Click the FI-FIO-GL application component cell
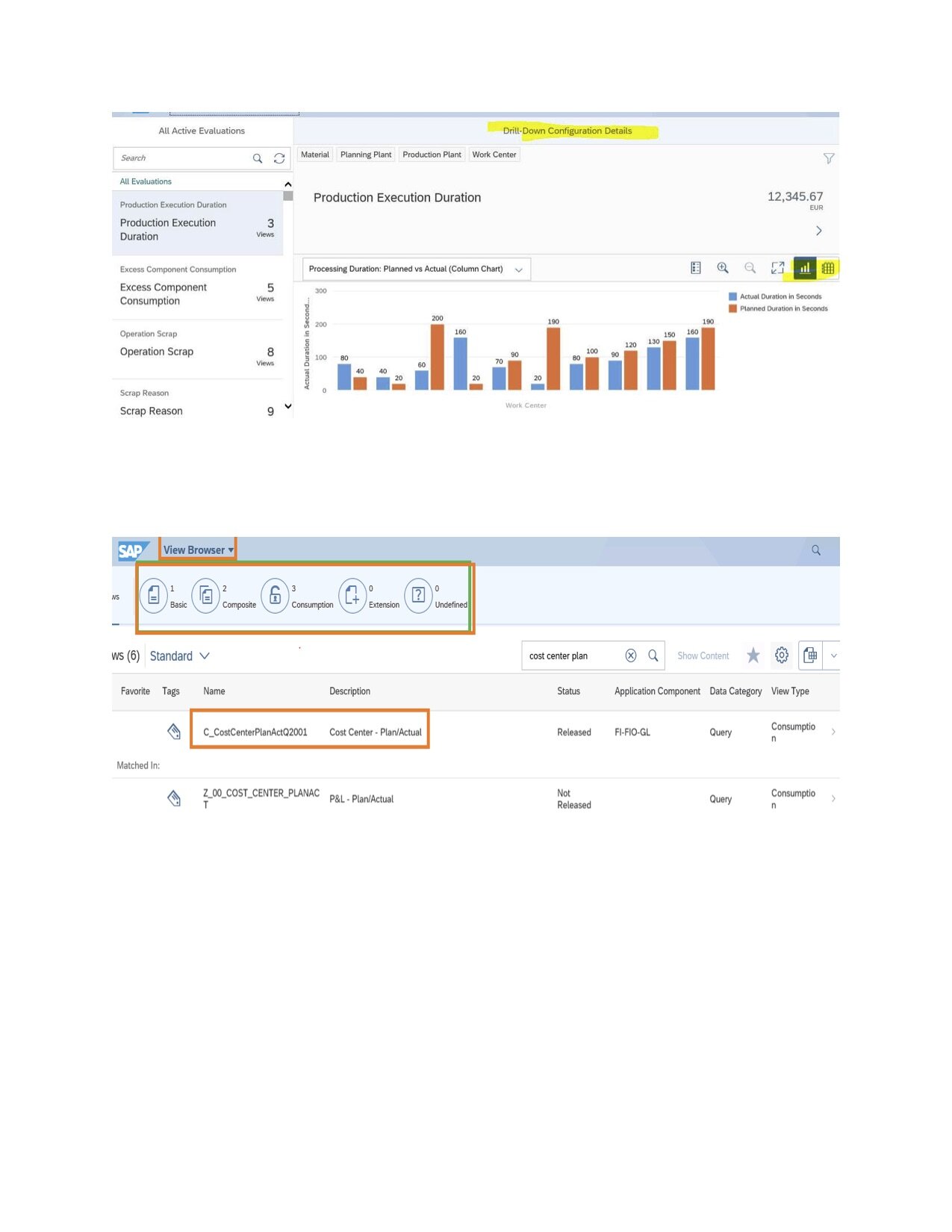Viewport: 952px width, 1232px height. [632, 732]
